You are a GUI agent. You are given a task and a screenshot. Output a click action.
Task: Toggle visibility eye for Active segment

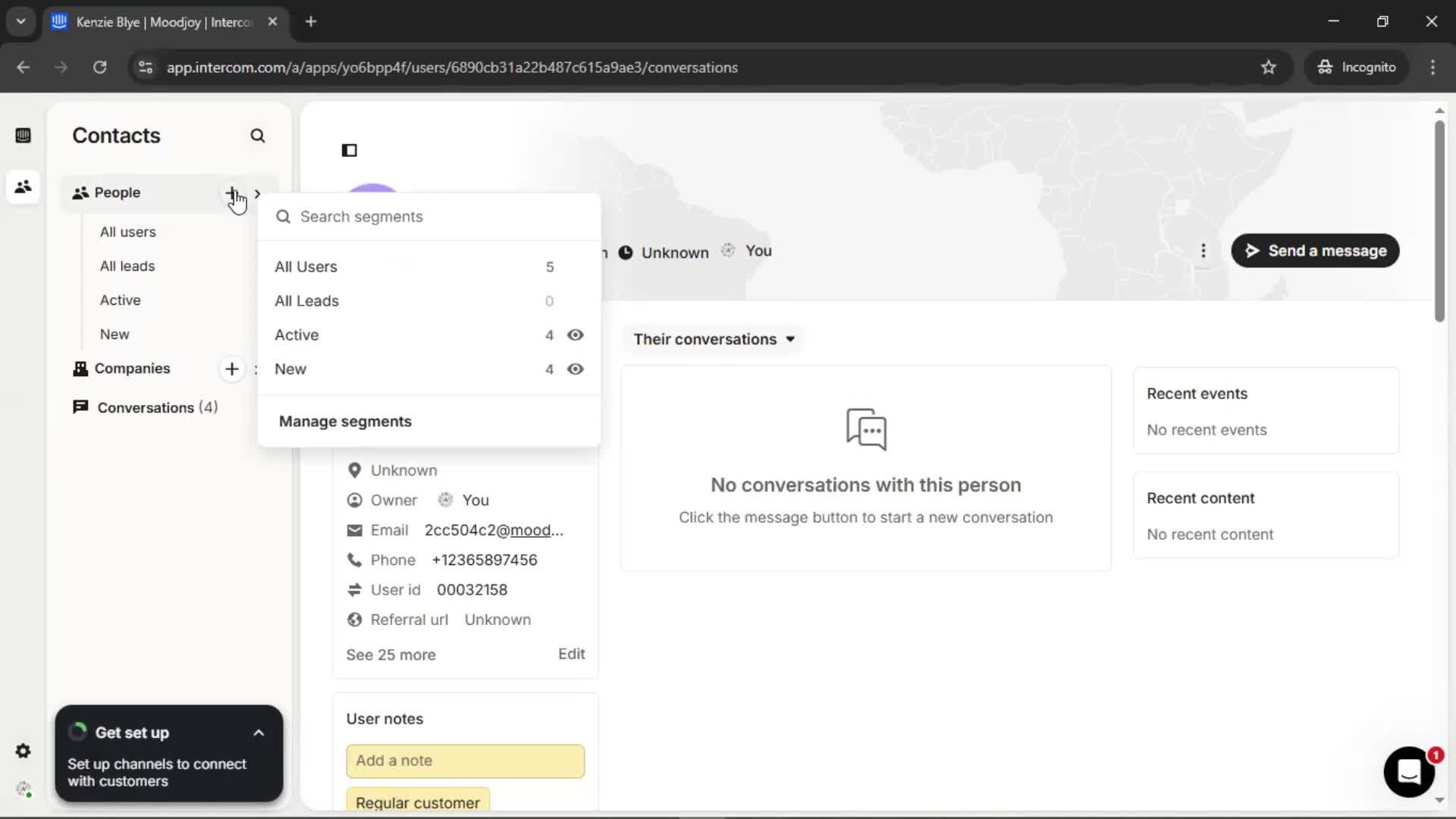tap(576, 335)
